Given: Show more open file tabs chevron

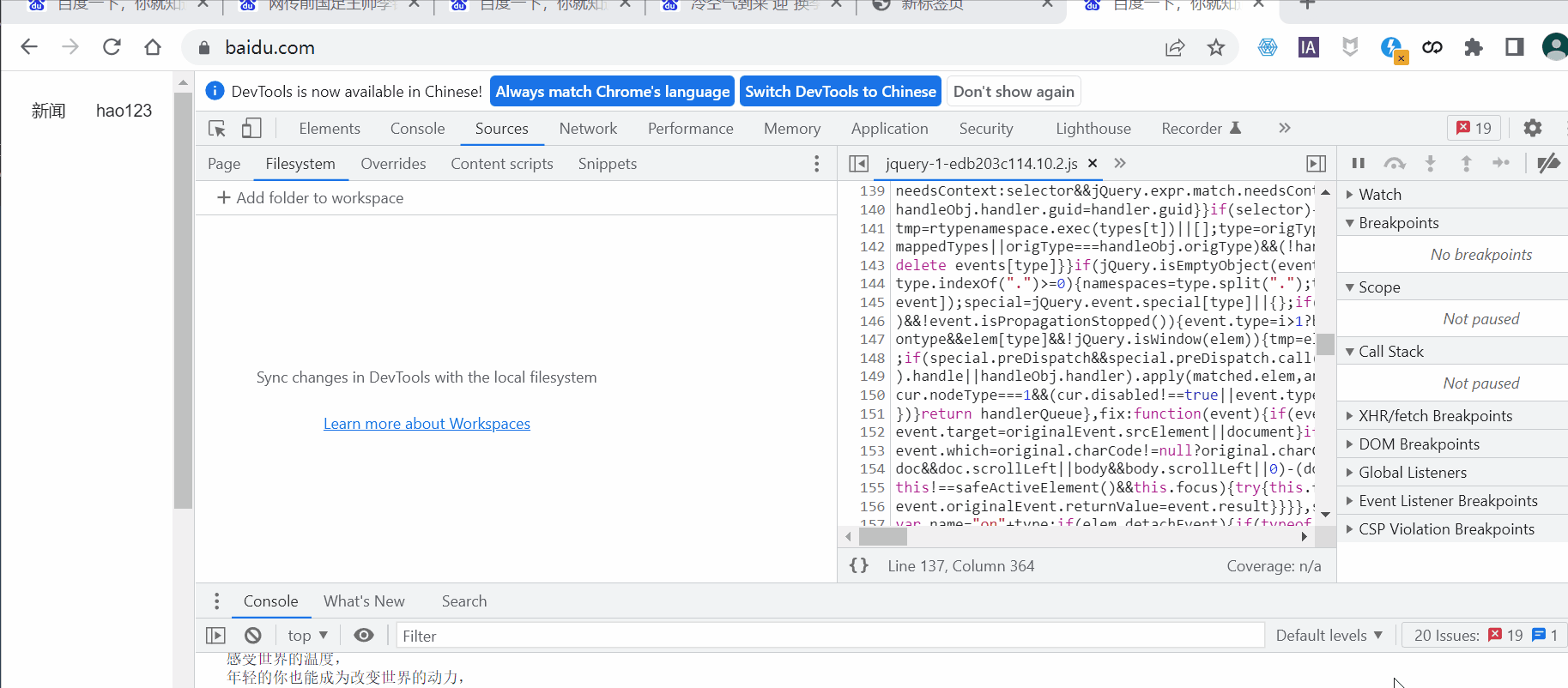Looking at the screenshot, I should click(1120, 163).
